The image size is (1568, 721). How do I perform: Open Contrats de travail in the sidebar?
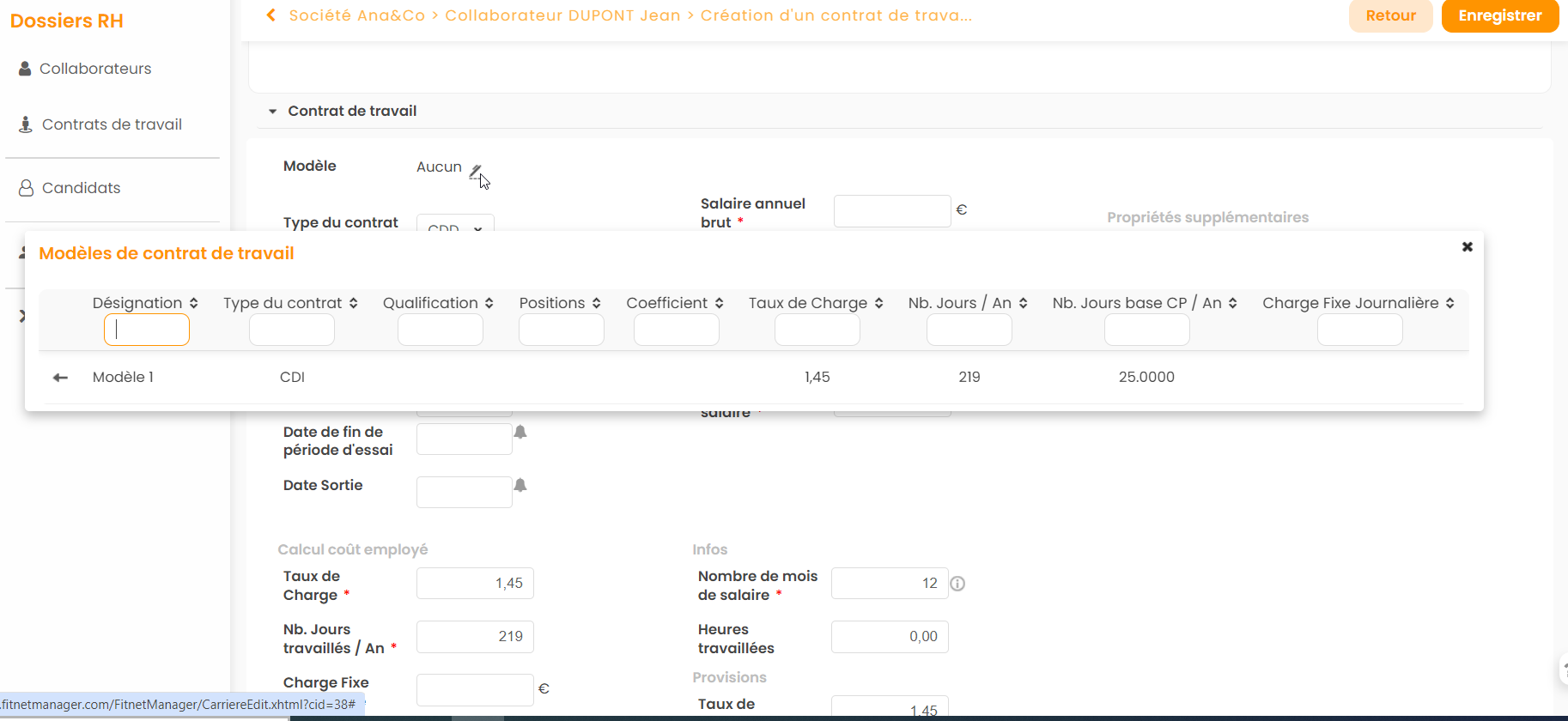[x=112, y=124]
